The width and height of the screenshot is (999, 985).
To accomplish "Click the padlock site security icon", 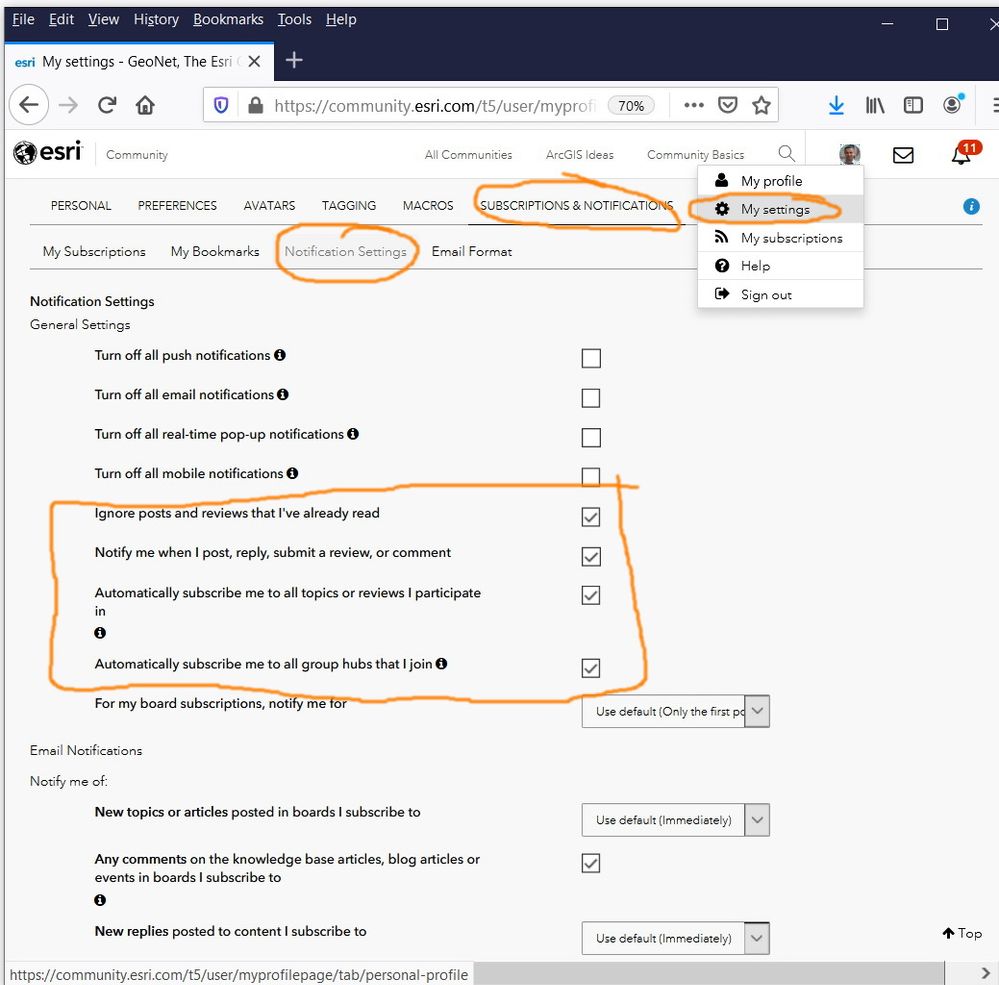I will [255, 105].
